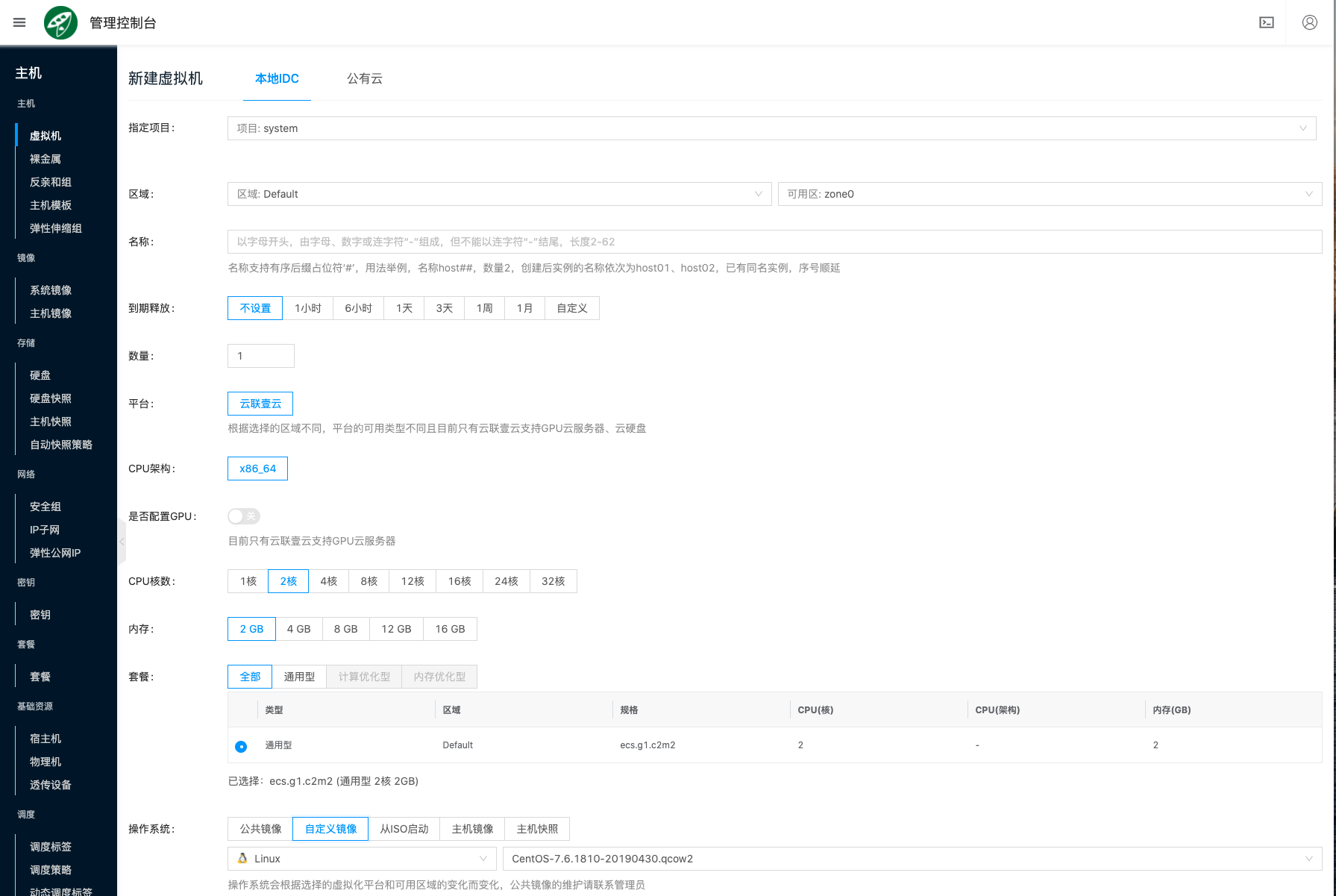Open the hamburger navigation menu
Image resolution: width=1336 pixels, height=896 pixels.
pyautogui.click(x=19, y=22)
